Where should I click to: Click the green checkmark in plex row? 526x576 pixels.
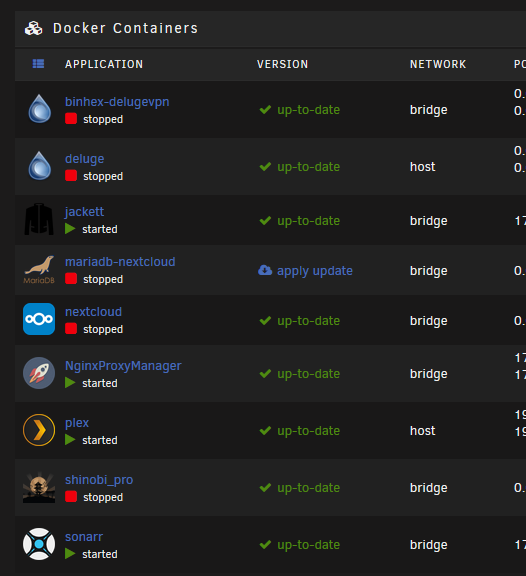point(265,430)
